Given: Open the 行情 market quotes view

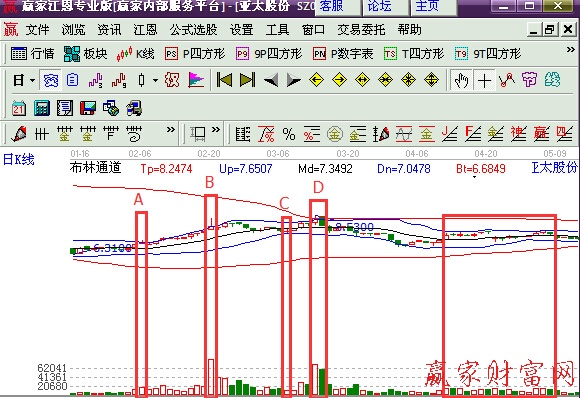Looking at the screenshot, I should coord(32,54).
